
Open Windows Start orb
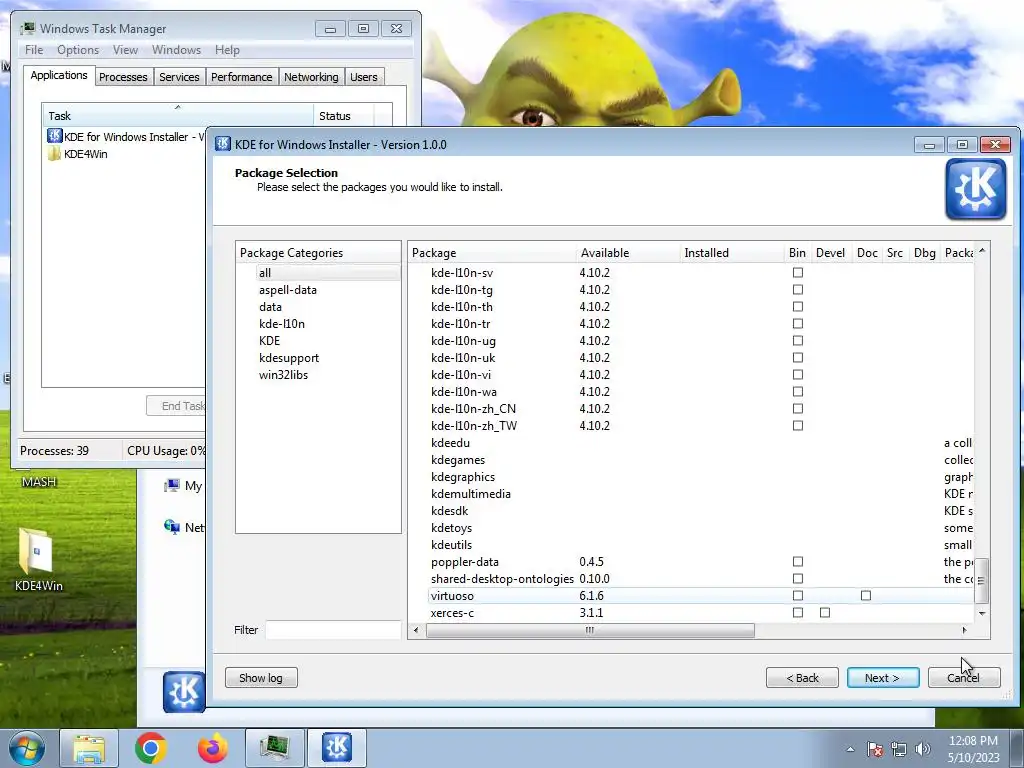click(x=27, y=748)
